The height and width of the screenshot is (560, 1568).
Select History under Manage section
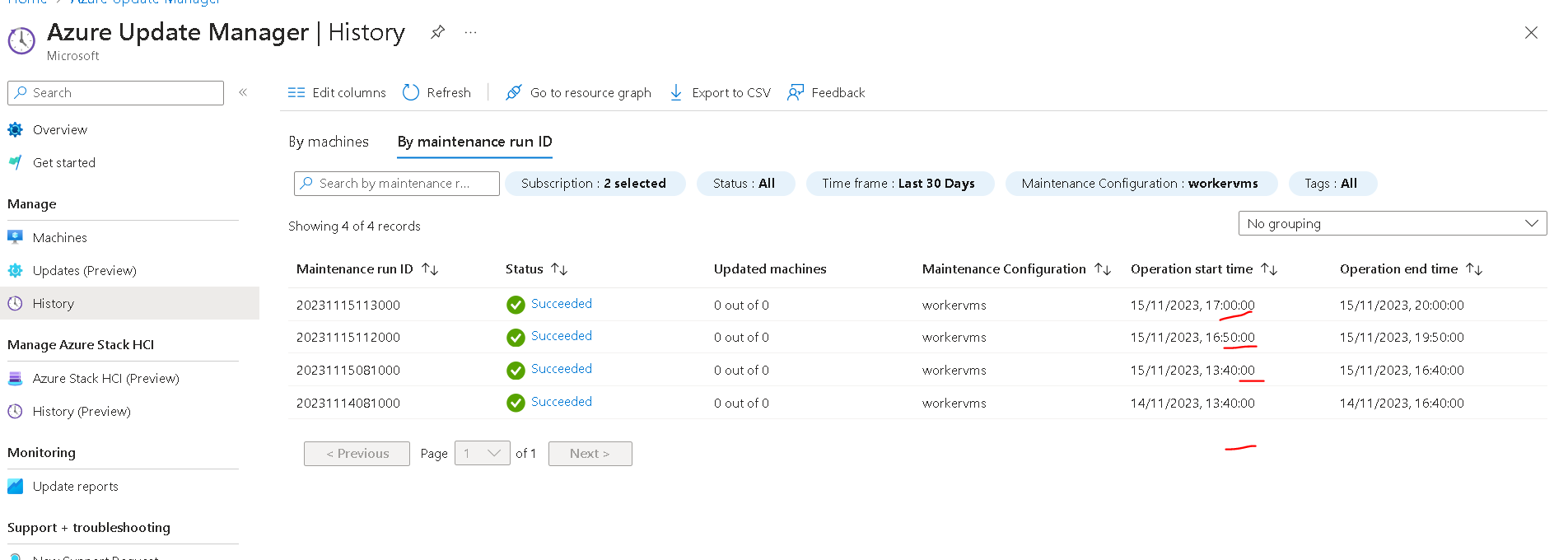tap(129, 303)
